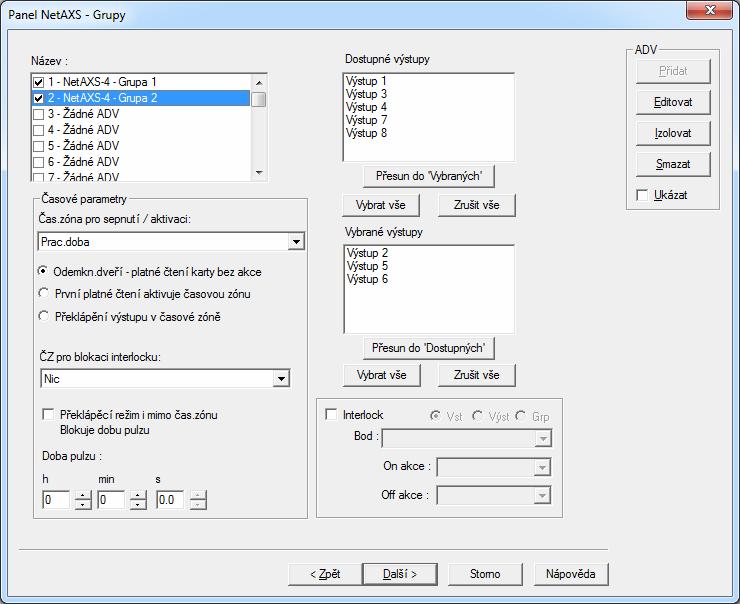
Task: Select the '5 - Žádné ADV' row text
Action: [x=84, y=146]
